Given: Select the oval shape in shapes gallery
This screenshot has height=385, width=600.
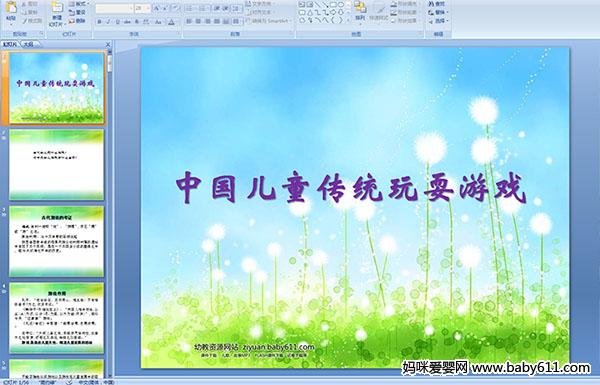Looking at the screenshot, I should click(x=341, y=4).
